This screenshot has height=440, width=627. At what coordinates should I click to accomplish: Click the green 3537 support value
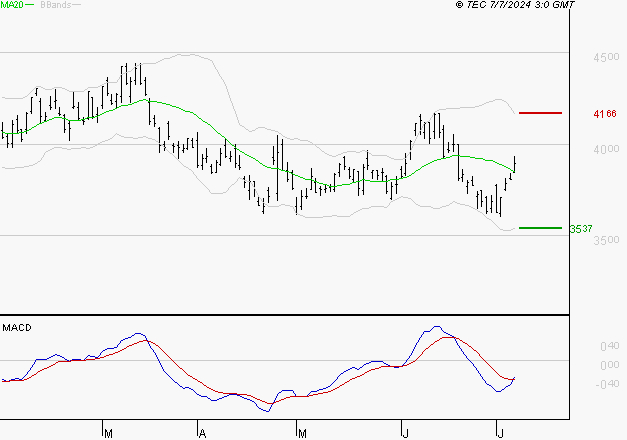[x=581, y=229]
